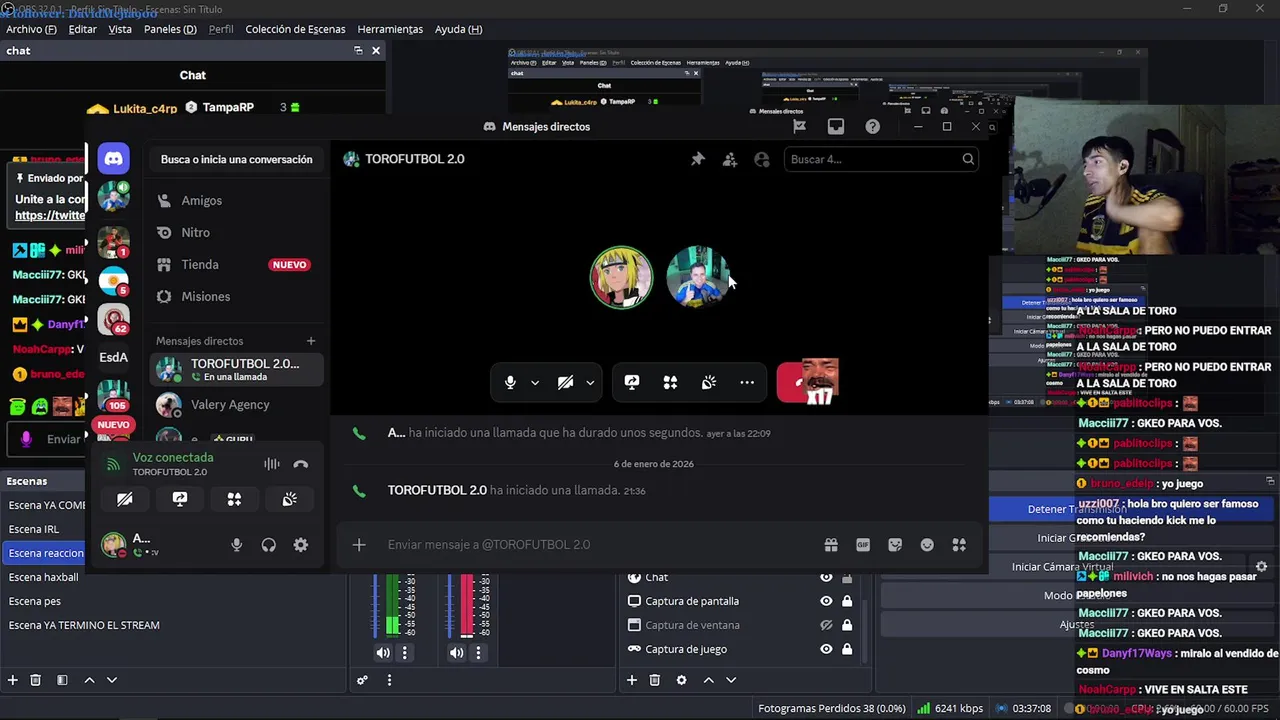
Task: Toggle camera in voice connected panel
Action: 124,499
